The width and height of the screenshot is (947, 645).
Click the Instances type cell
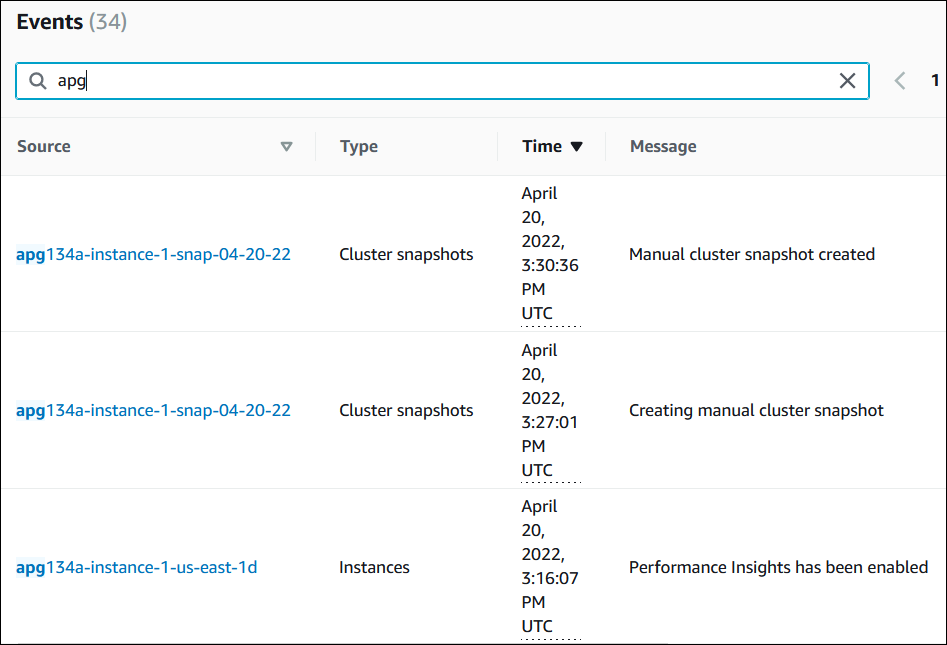click(x=374, y=568)
